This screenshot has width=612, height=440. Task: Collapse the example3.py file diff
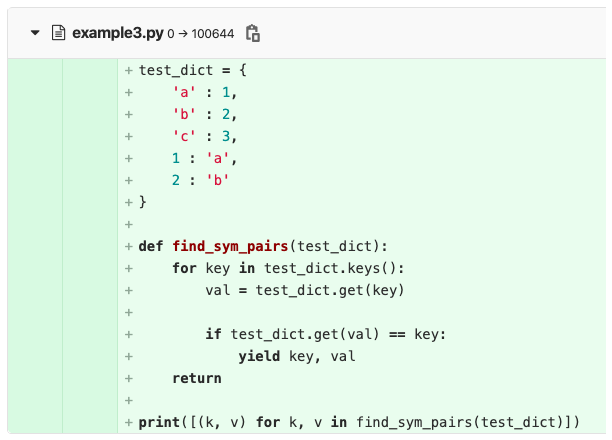[36, 33]
